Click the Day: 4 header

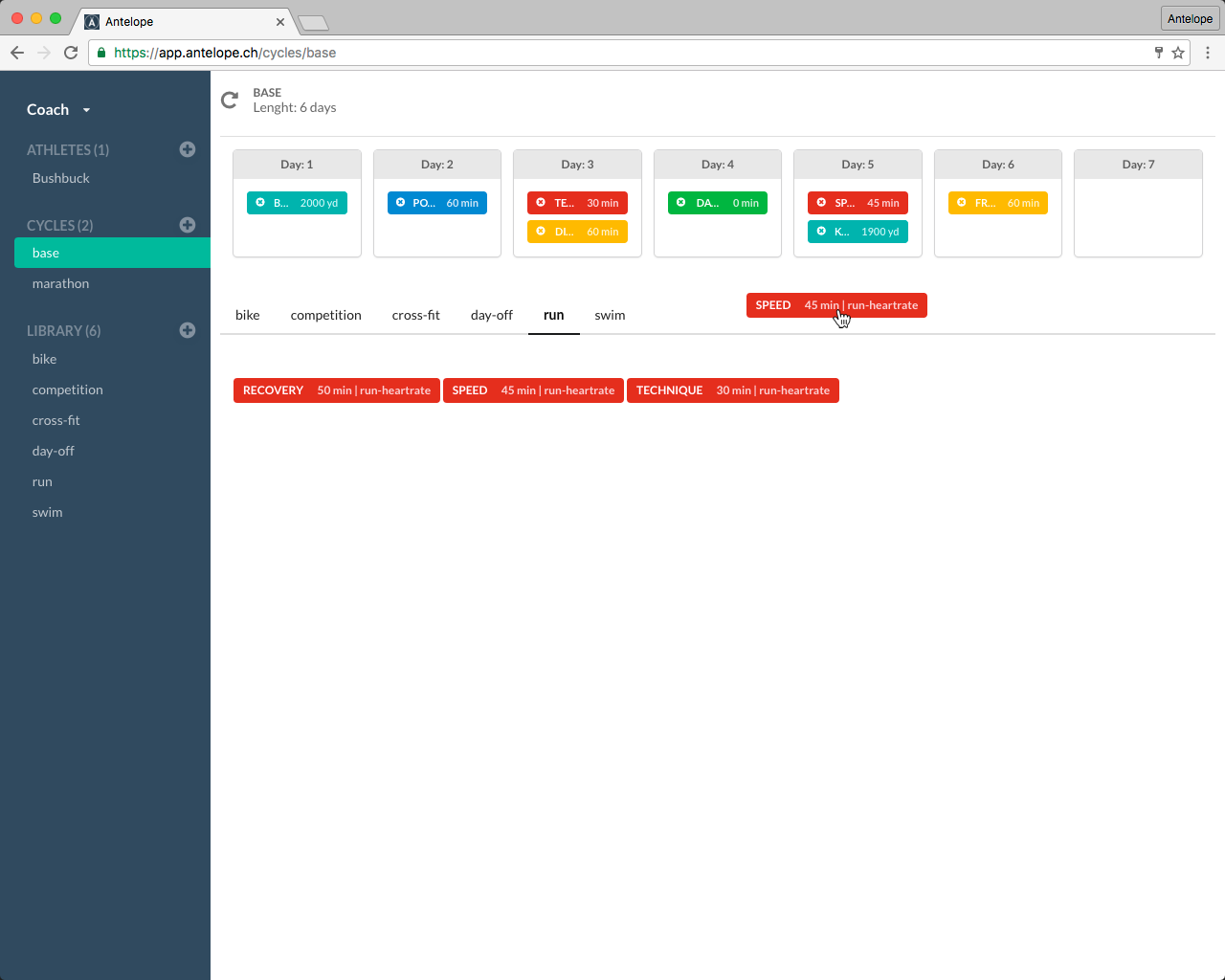[x=718, y=165]
